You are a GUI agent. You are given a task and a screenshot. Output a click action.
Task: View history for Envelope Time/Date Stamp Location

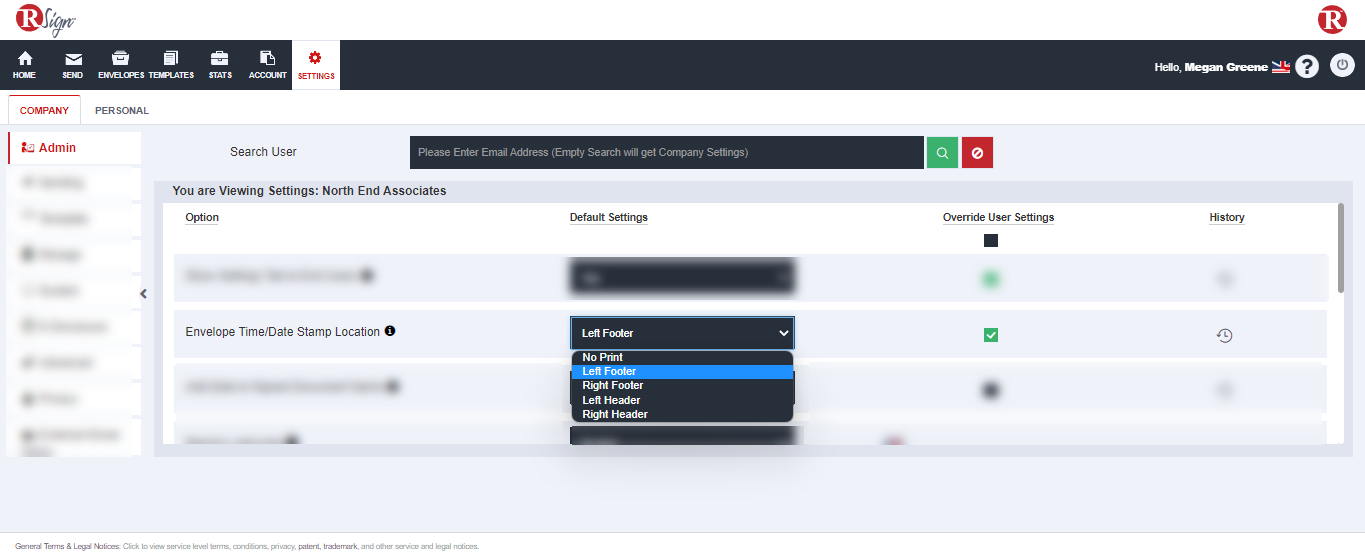point(1224,336)
